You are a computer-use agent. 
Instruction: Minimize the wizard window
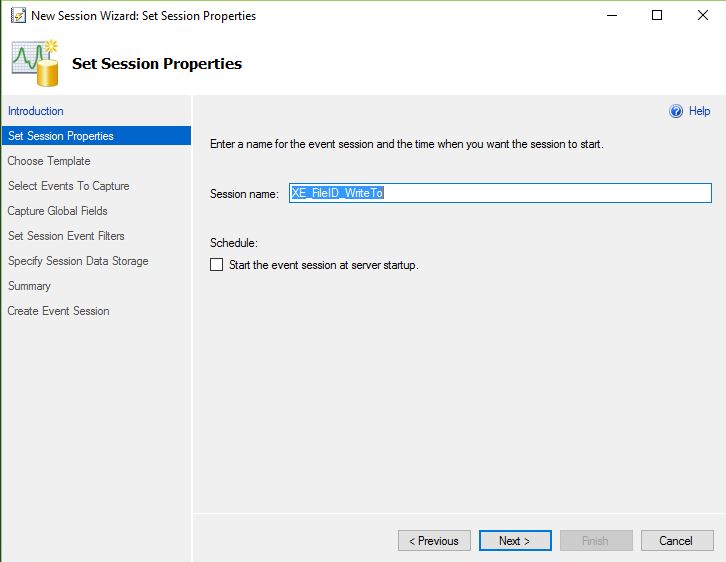(612, 16)
